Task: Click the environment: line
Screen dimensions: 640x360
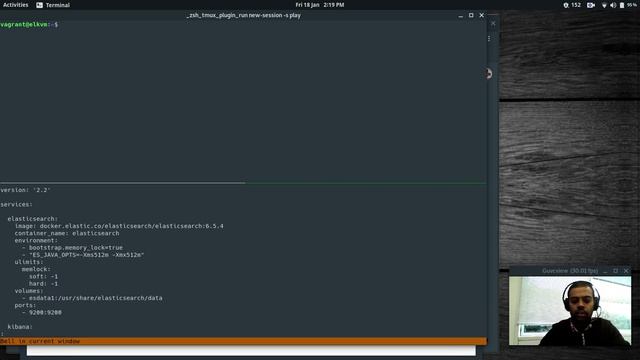Action: (x=36, y=240)
